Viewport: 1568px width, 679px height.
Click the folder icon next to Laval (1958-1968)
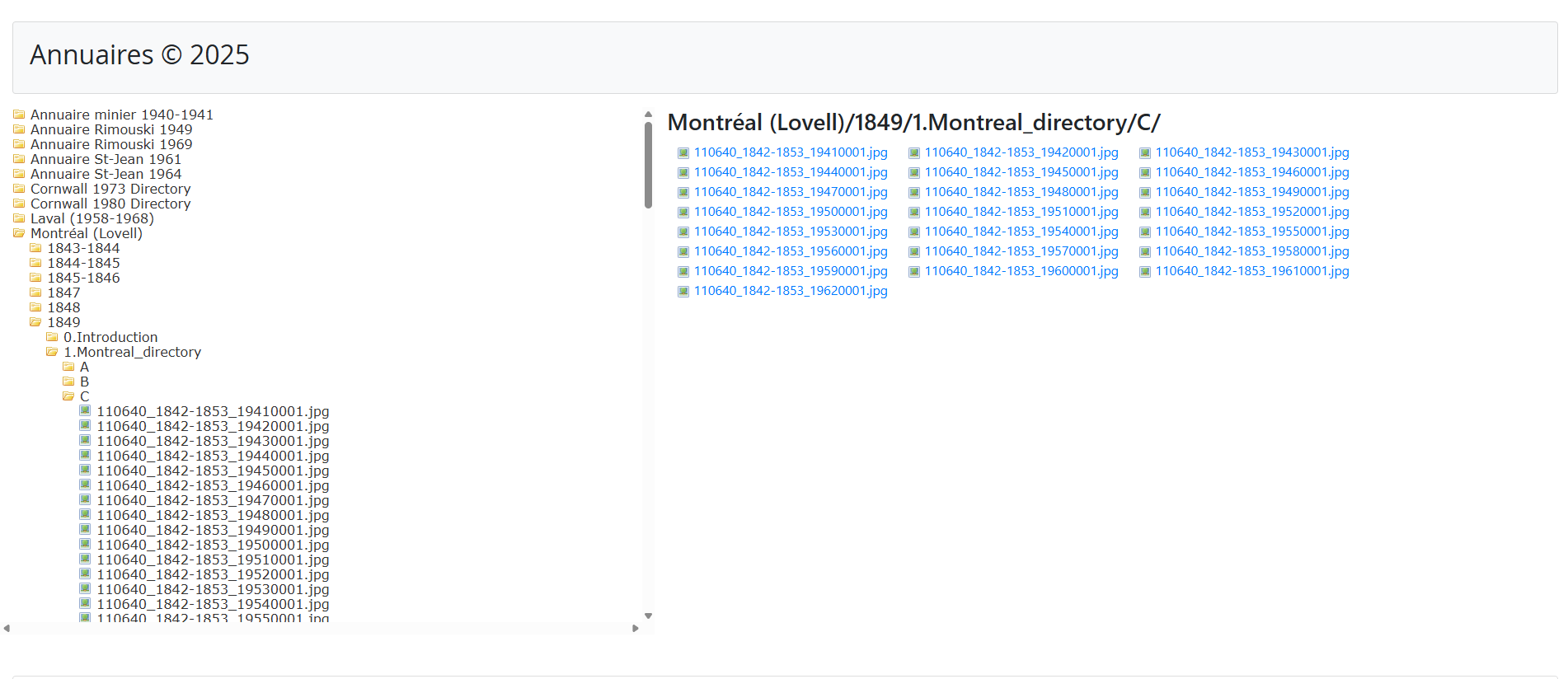click(19, 218)
